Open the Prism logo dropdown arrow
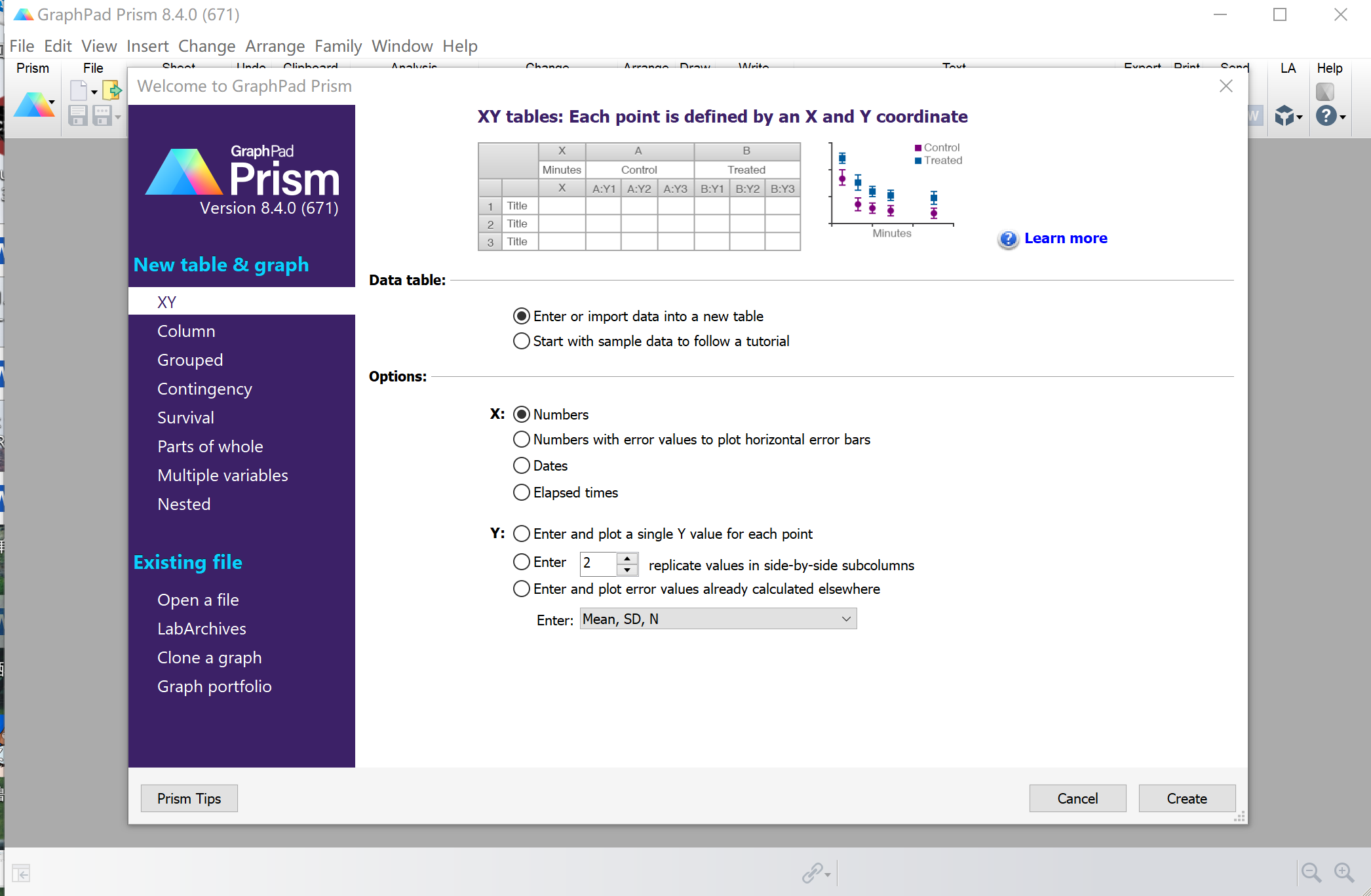This screenshot has height=896, width=1371. coord(52,102)
